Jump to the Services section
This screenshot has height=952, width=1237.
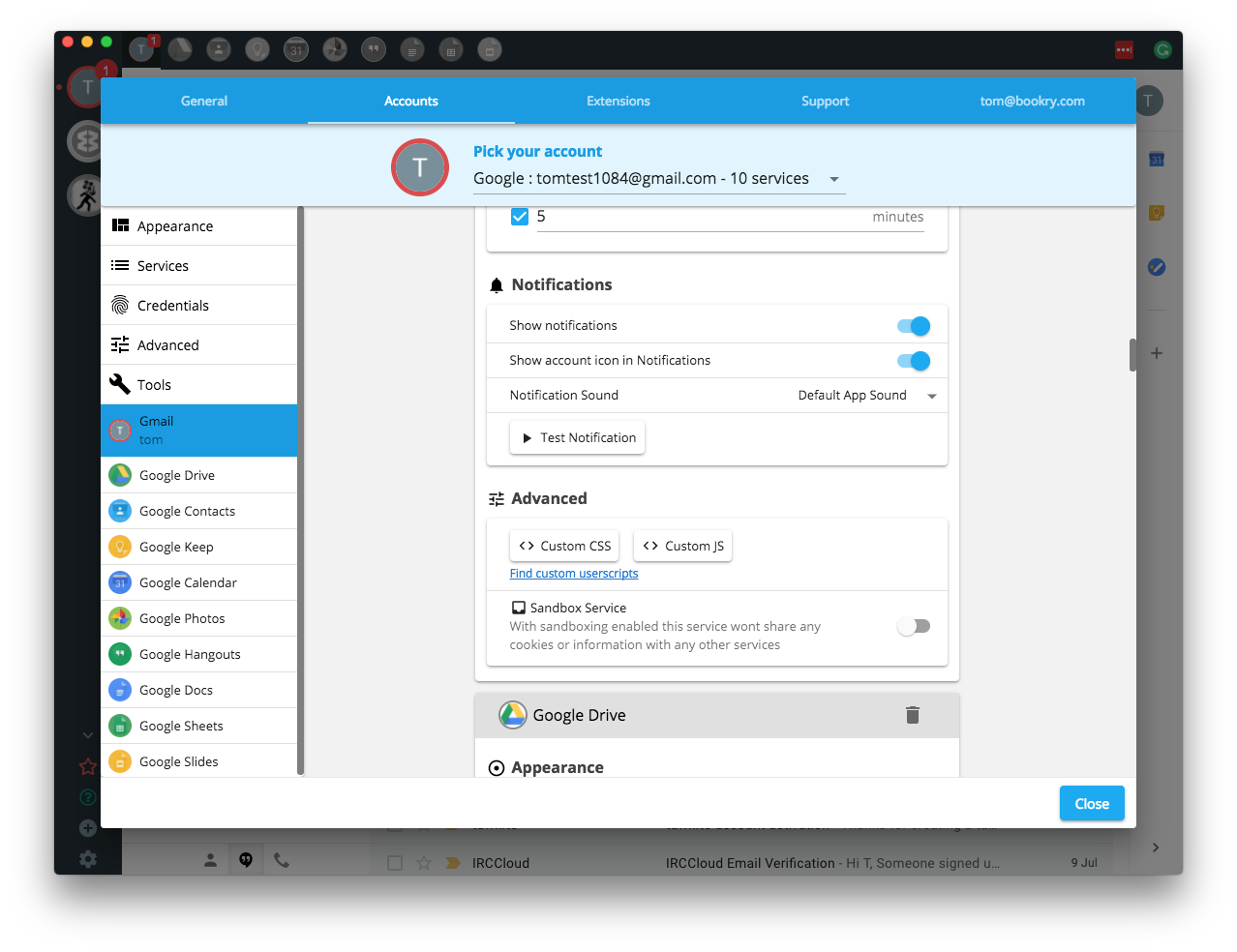[198, 266]
